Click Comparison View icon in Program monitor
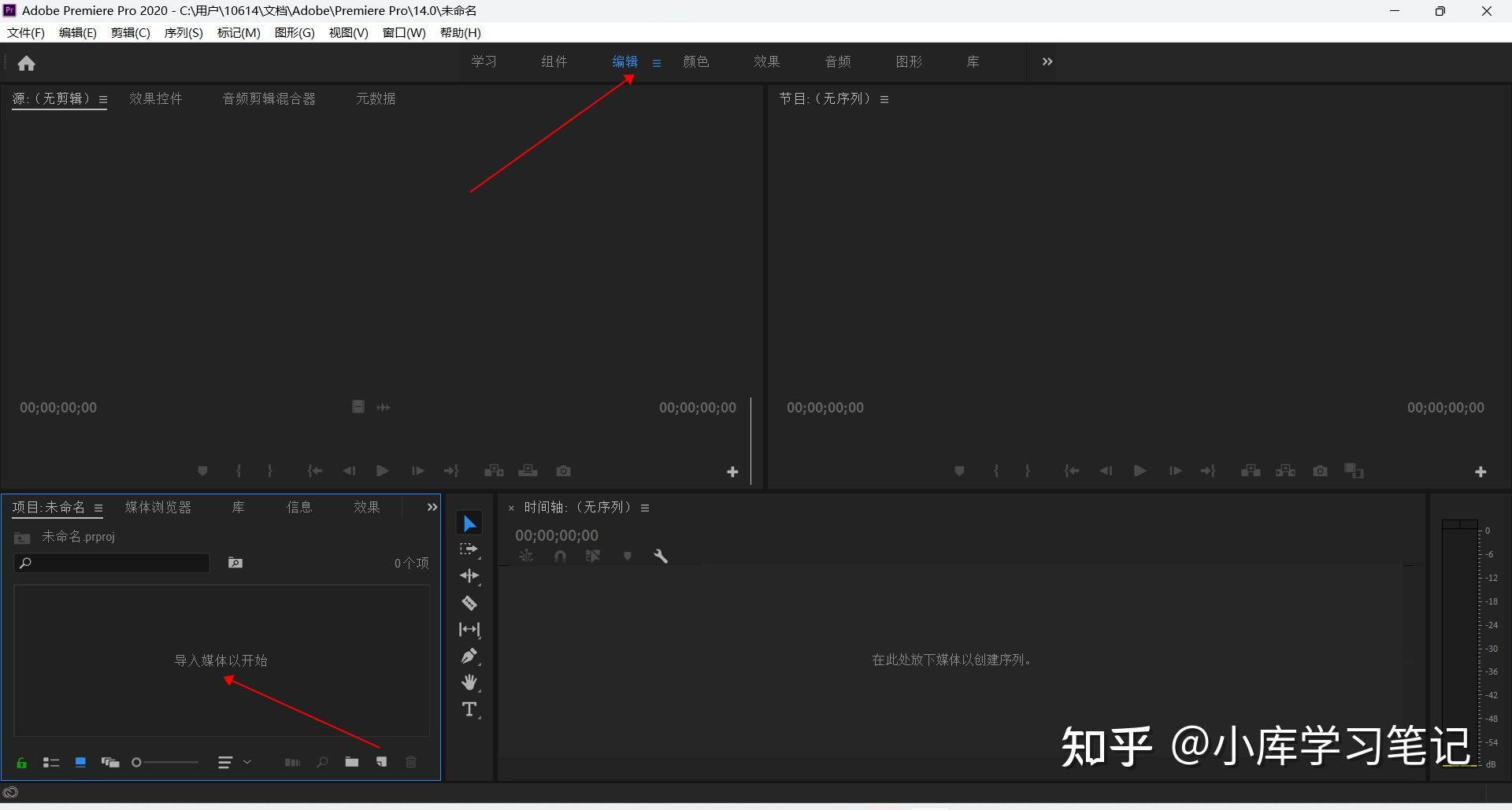The width and height of the screenshot is (1512, 810). [1354, 471]
